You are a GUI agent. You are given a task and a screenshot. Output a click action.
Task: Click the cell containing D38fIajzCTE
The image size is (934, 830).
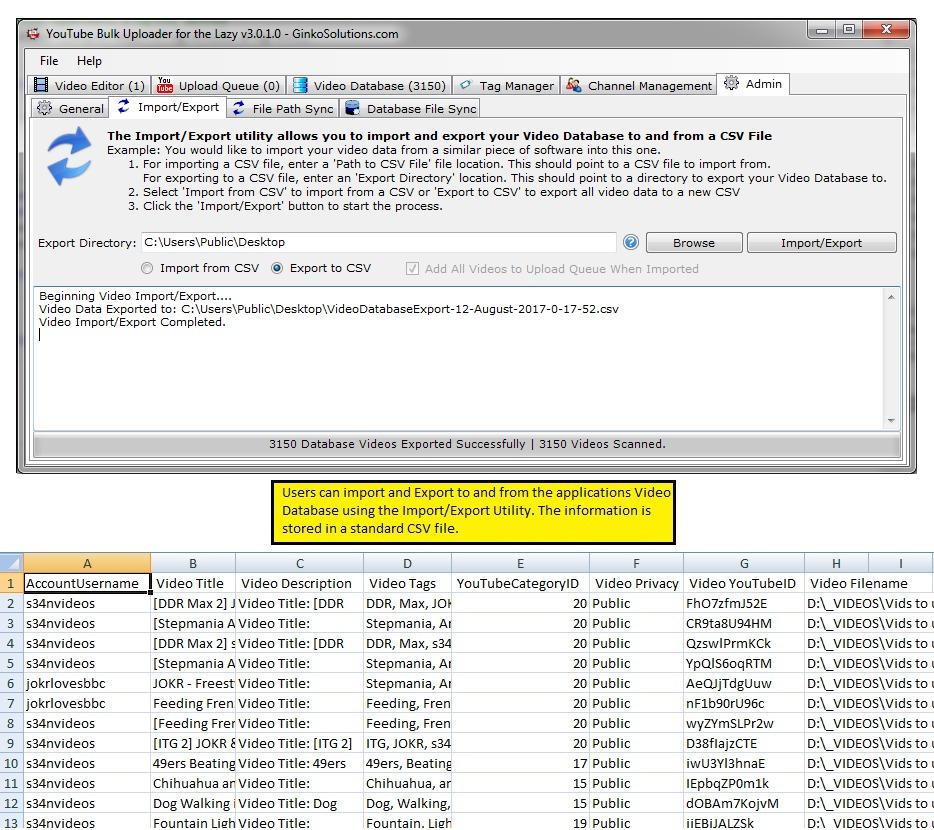pyautogui.click(x=744, y=744)
